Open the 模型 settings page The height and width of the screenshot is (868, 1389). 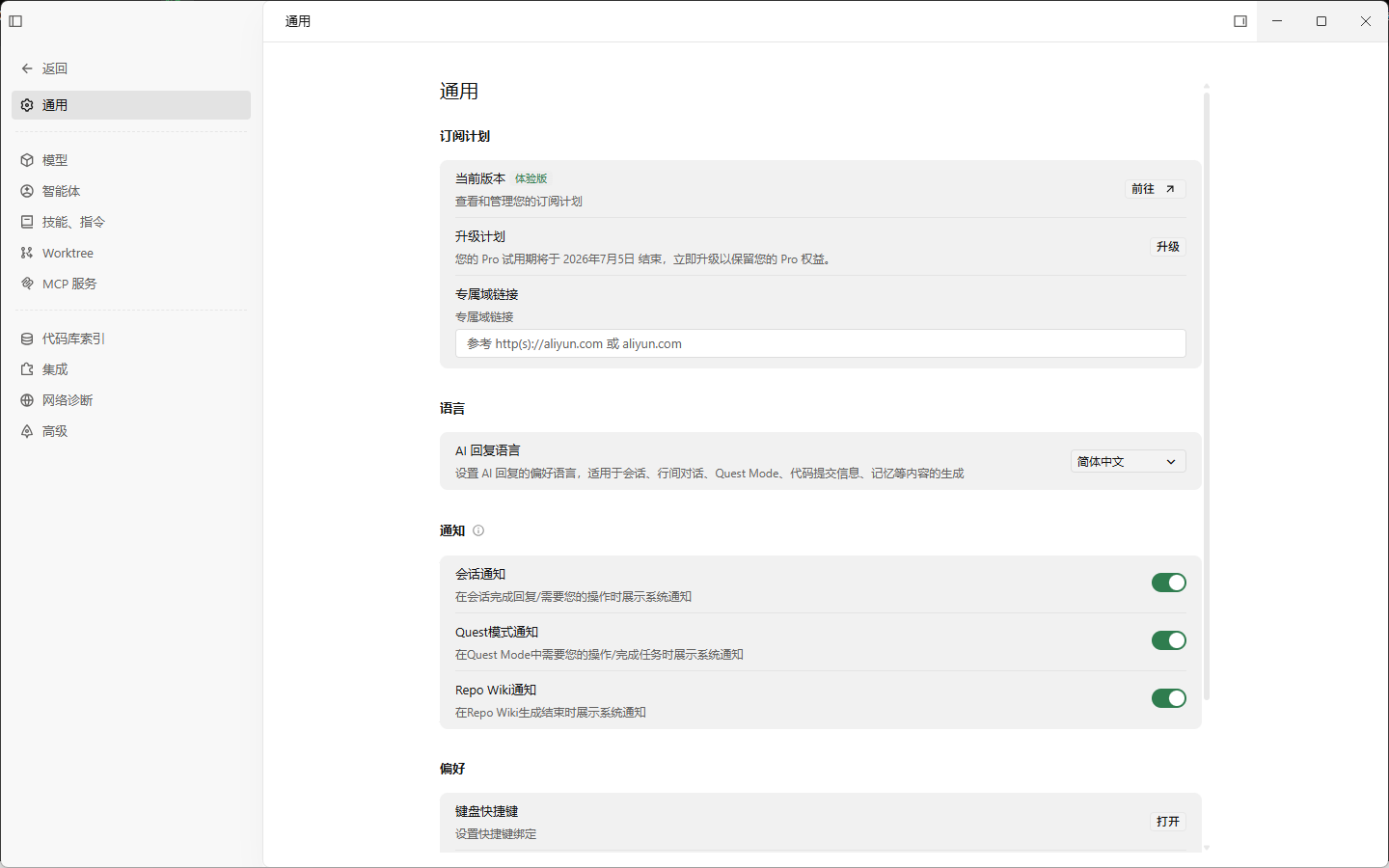pyautogui.click(x=131, y=160)
